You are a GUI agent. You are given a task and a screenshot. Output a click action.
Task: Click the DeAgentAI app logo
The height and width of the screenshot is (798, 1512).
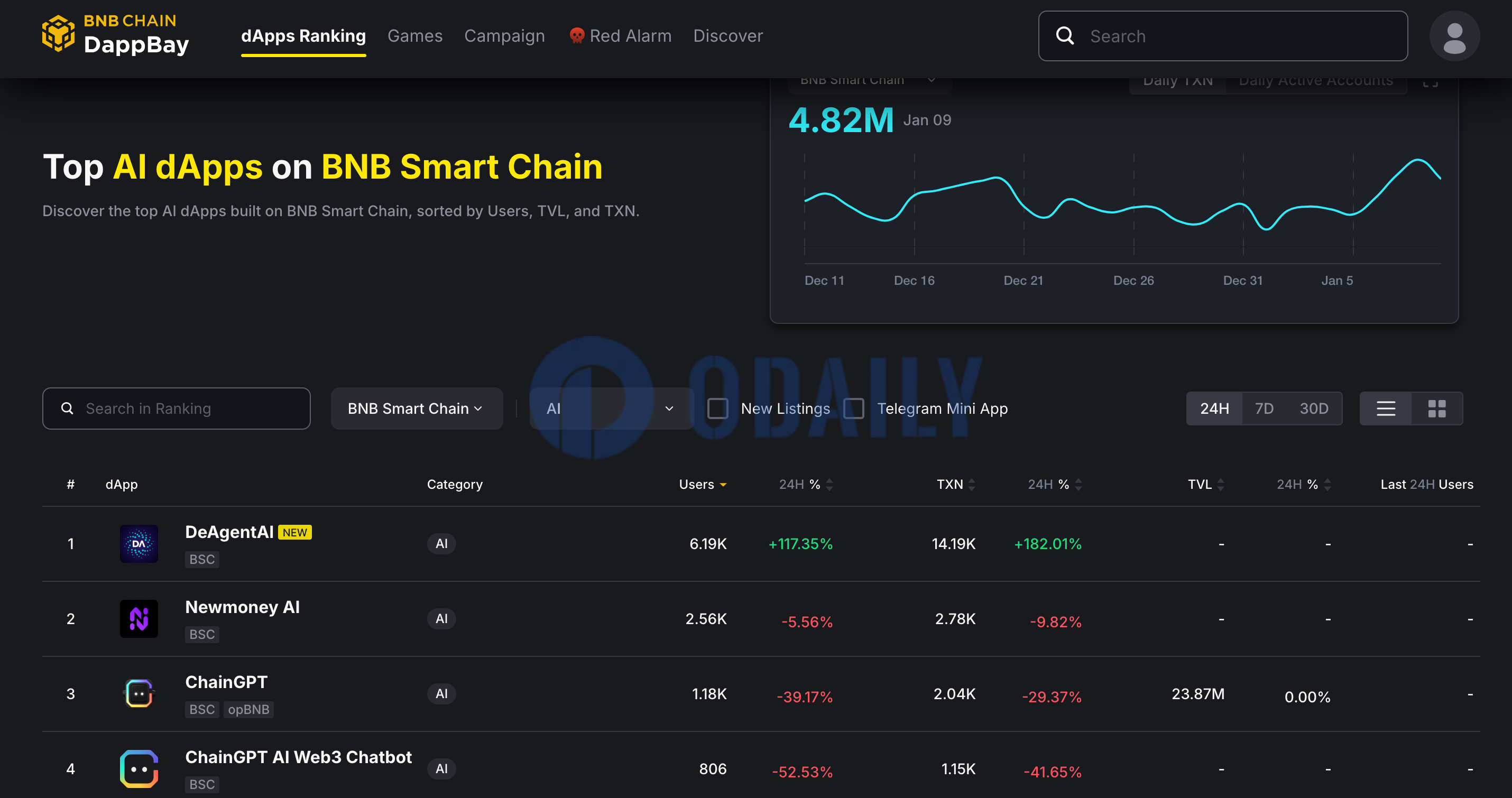coord(139,544)
